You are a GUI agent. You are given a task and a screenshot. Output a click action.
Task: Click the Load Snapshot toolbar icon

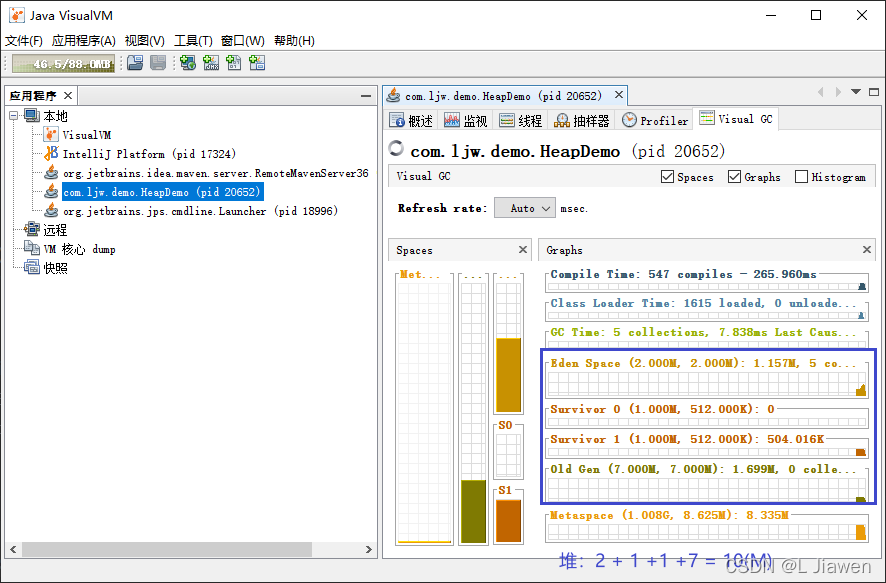tap(135, 63)
